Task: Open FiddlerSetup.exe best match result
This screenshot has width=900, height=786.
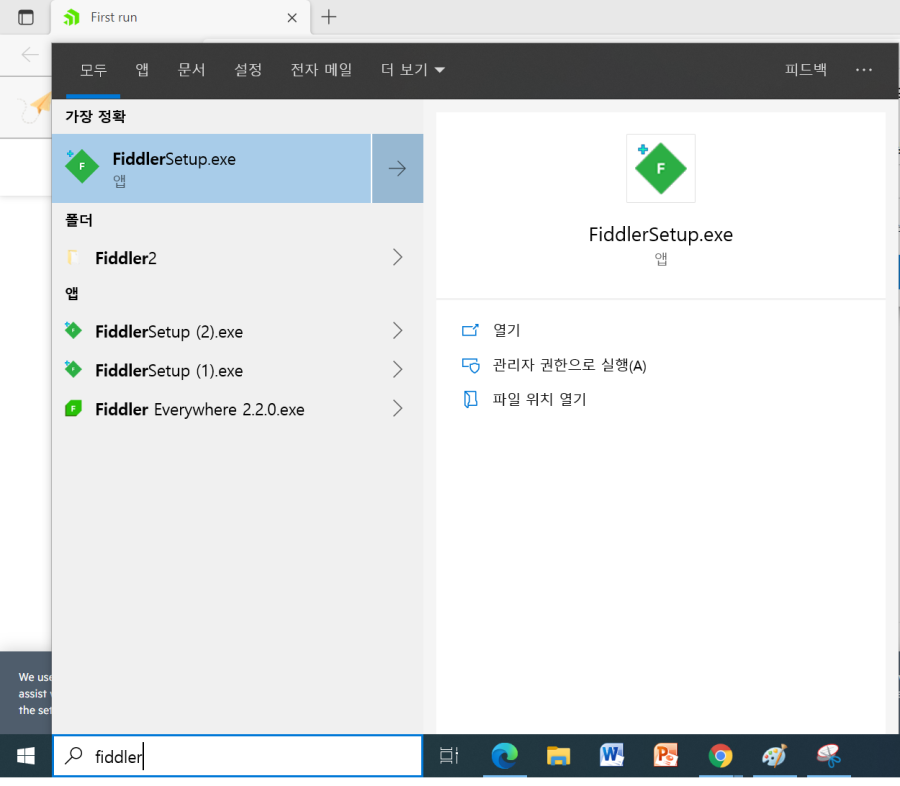Action: (x=211, y=168)
